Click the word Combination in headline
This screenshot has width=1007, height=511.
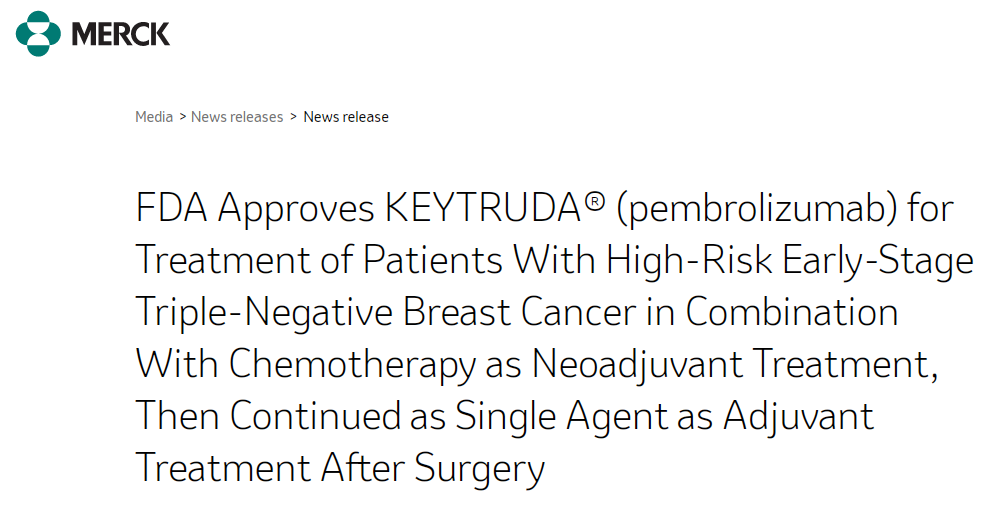(791, 313)
